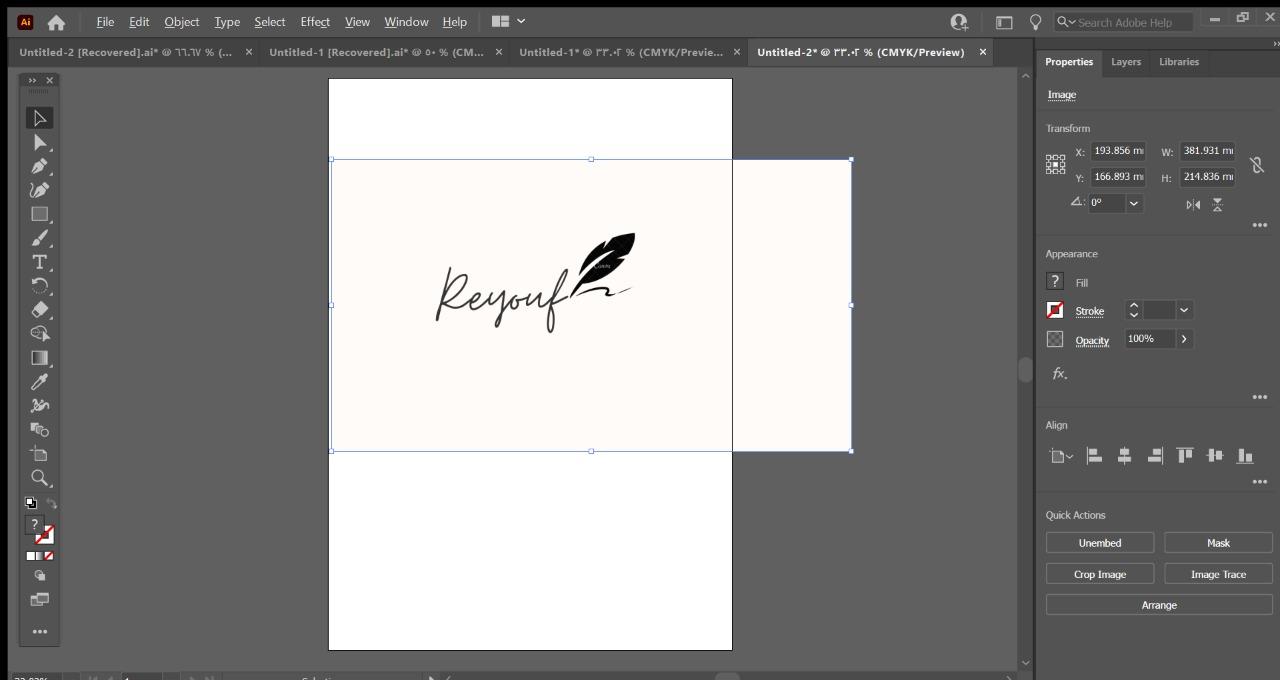
Task: Click the Share document icon
Action: (x=959, y=22)
